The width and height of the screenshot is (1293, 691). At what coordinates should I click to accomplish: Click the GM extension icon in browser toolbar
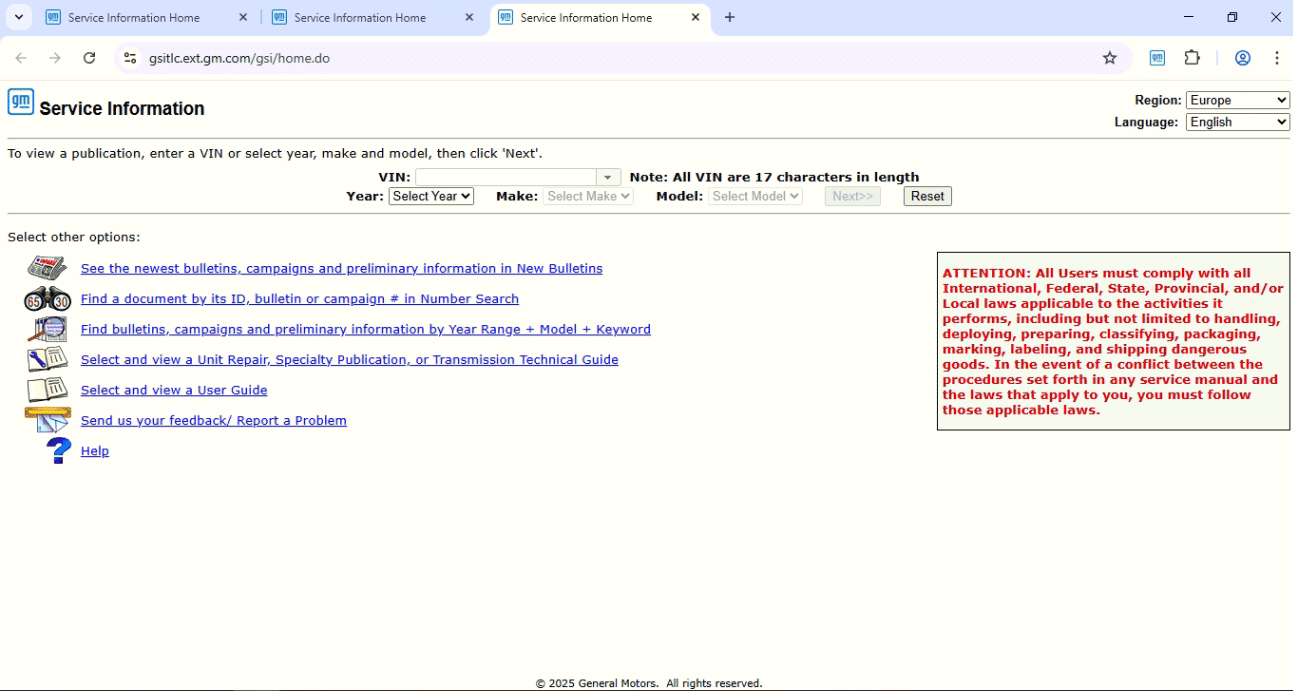[1157, 57]
